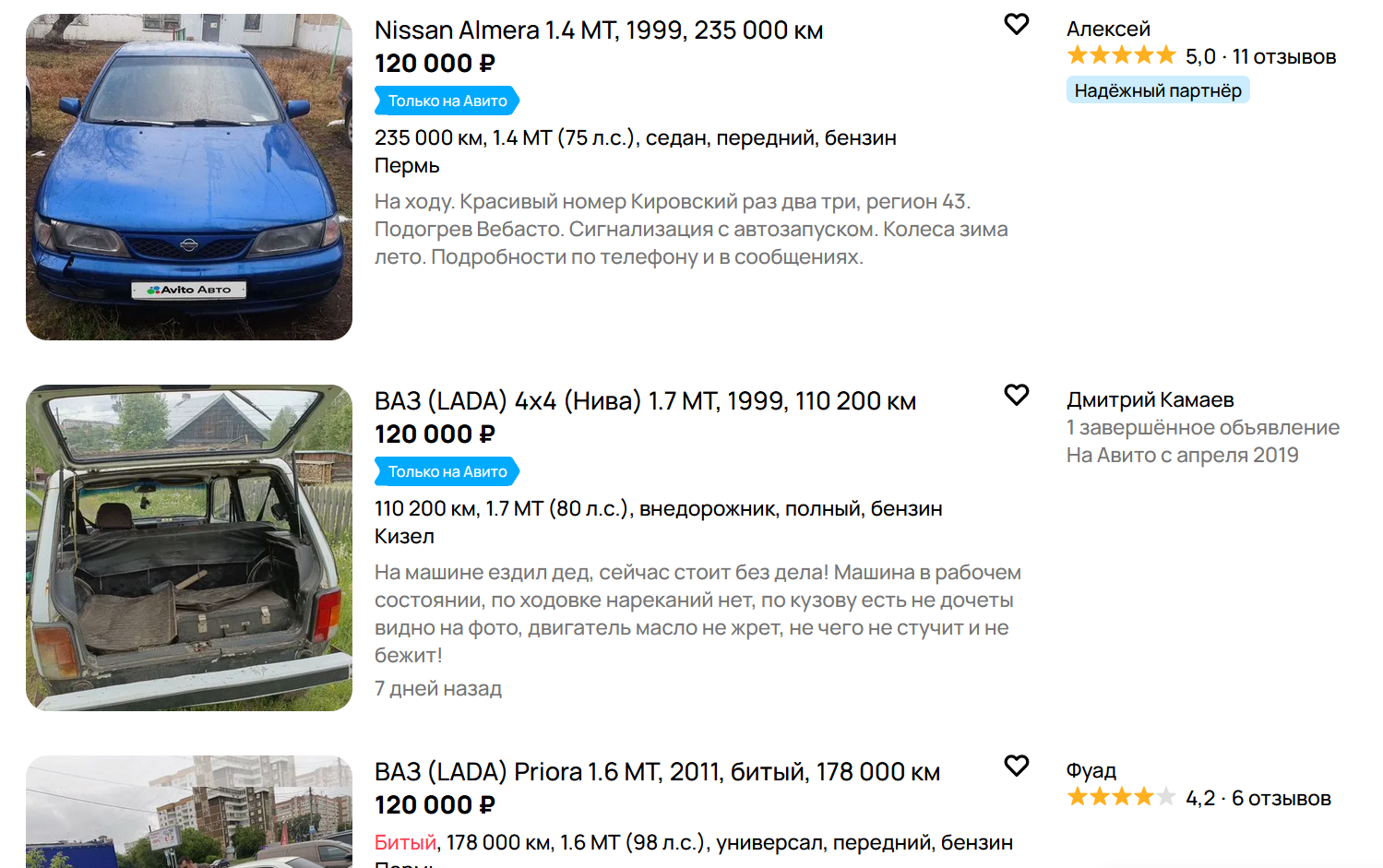Open ВАЗ (LADA) Priora 1.6 MT listing title
1383x868 pixels.
click(x=657, y=772)
